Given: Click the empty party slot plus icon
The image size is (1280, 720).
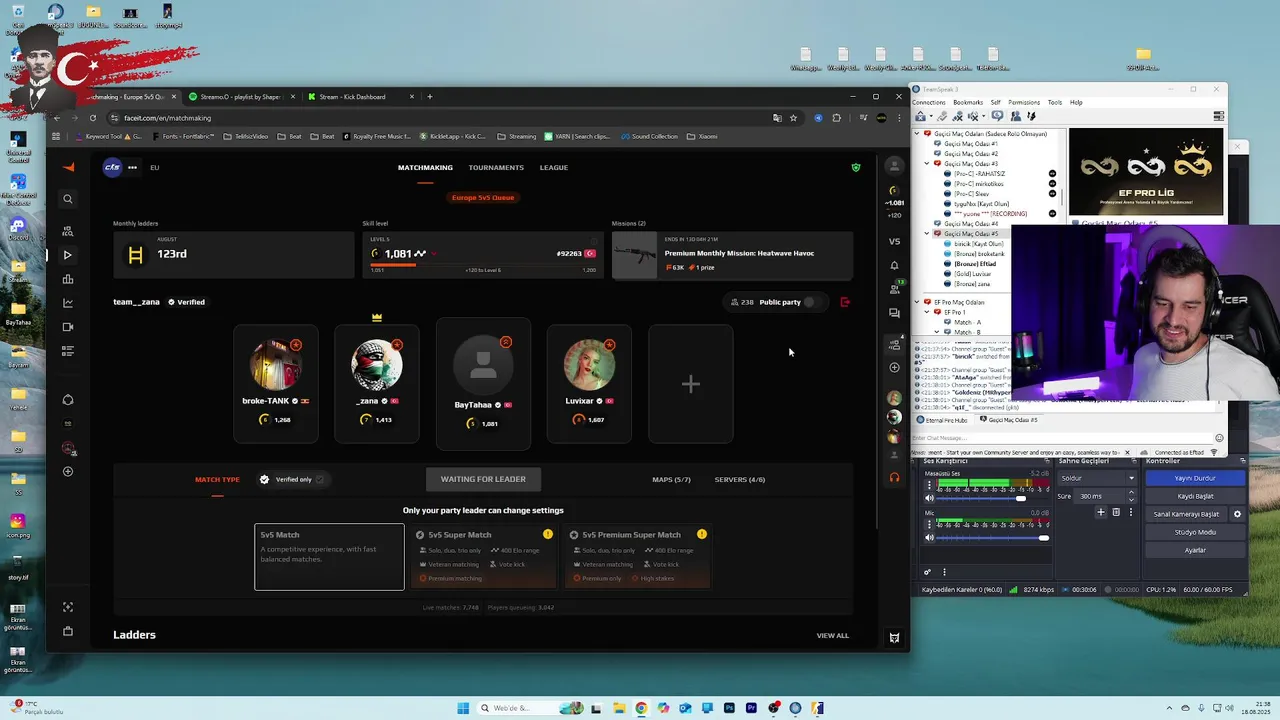Looking at the screenshot, I should pyautogui.click(x=691, y=384).
